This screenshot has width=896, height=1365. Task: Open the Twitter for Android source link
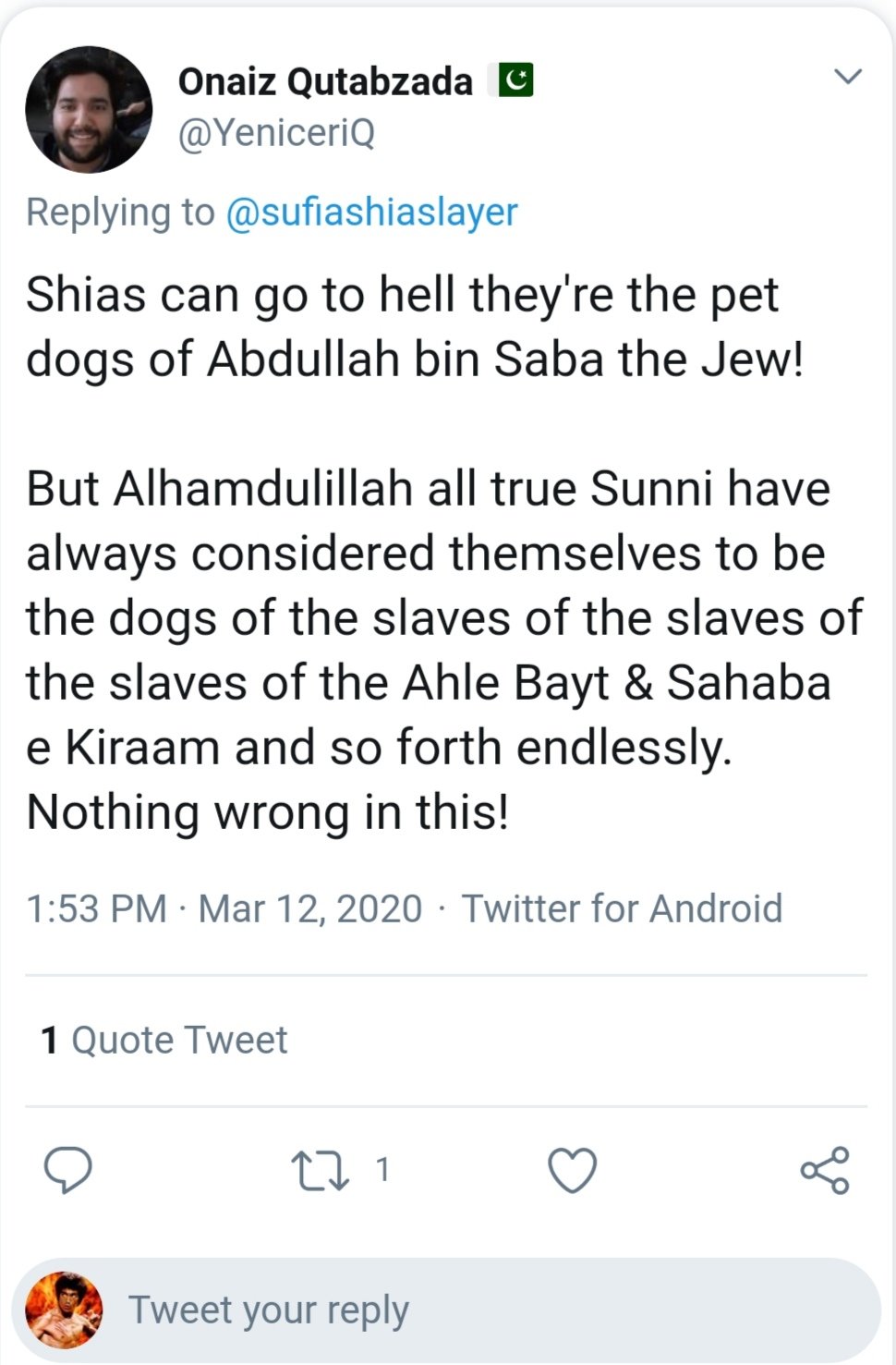pos(622,908)
